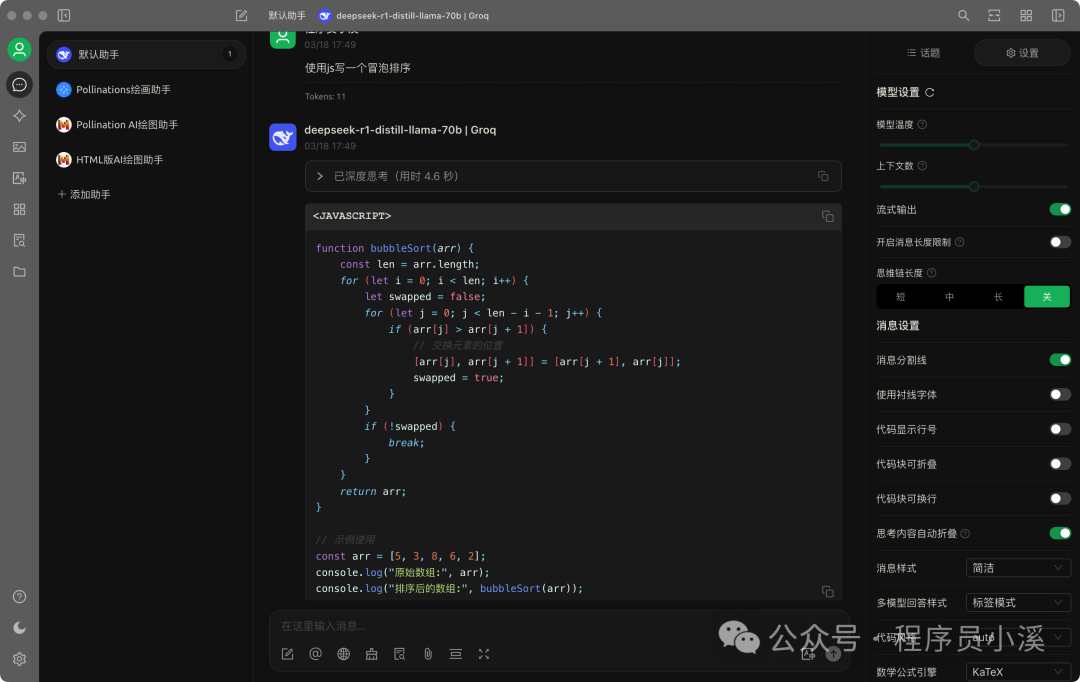Enable web search globe icon
This screenshot has width=1080, height=682.
344,654
